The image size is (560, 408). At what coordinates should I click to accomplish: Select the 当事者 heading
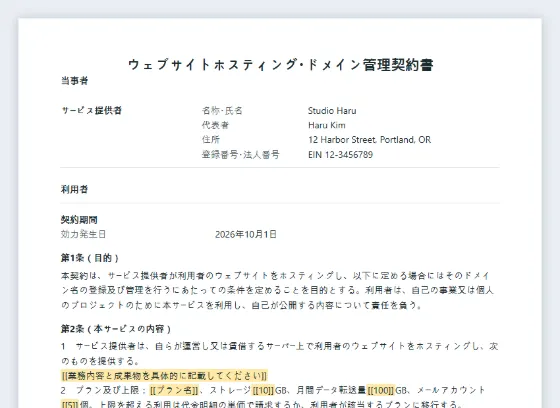tap(74, 81)
